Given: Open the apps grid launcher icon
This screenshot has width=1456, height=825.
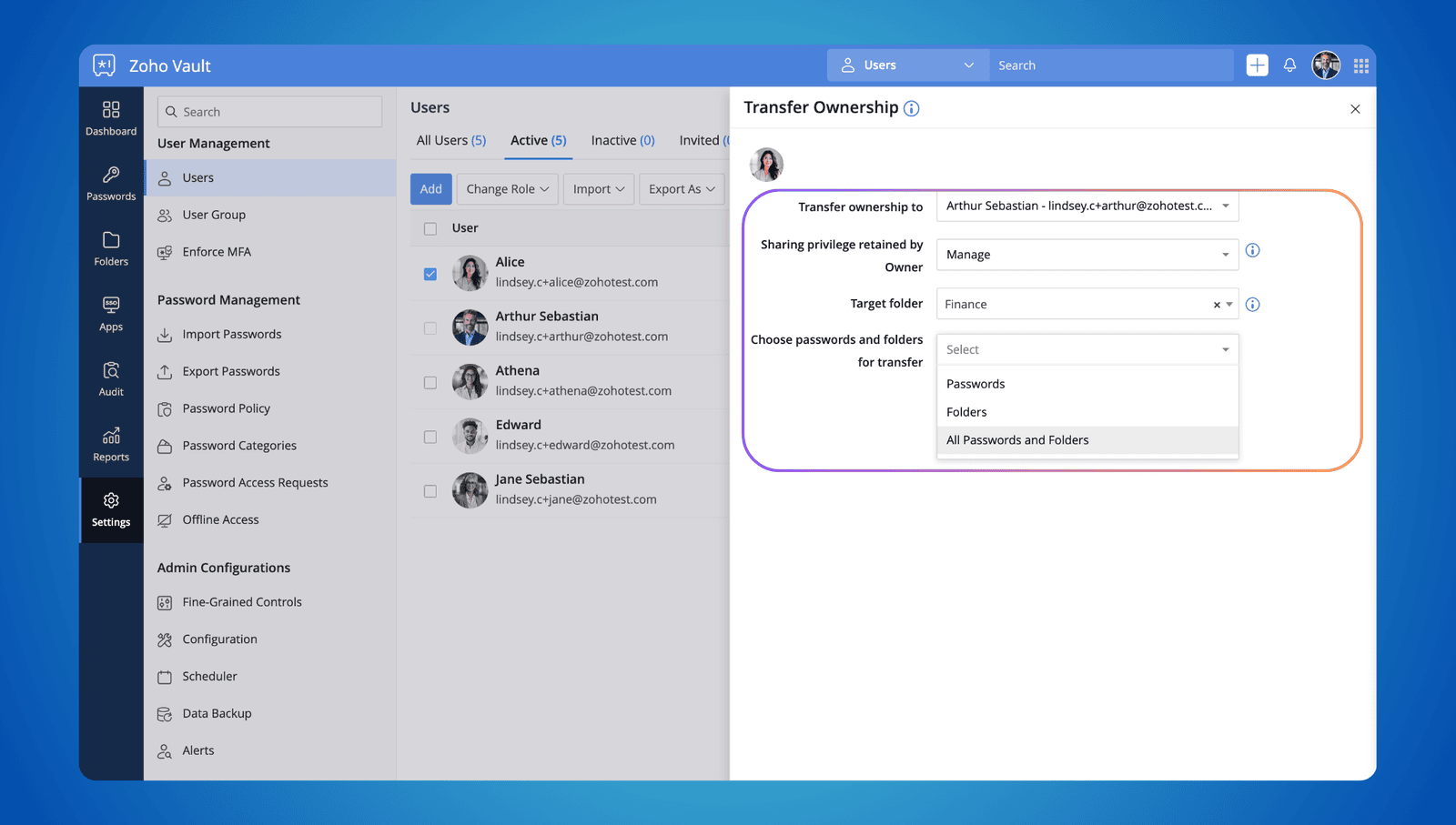Looking at the screenshot, I should [x=1361, y=65].
